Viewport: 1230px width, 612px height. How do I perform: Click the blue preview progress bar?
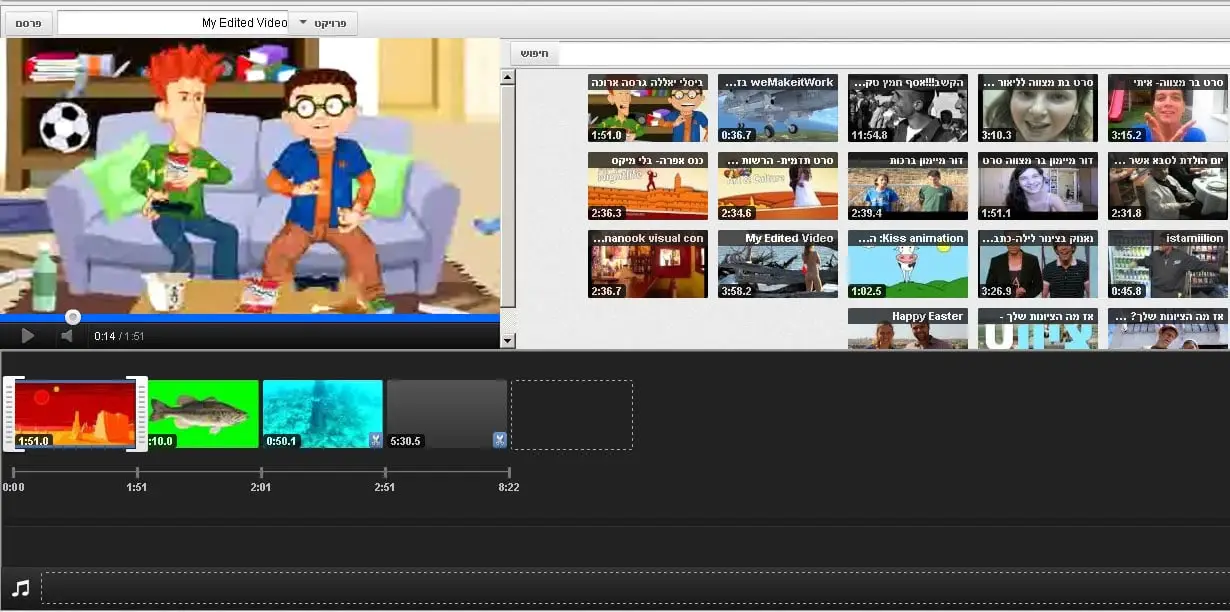[x=250, y=318]
